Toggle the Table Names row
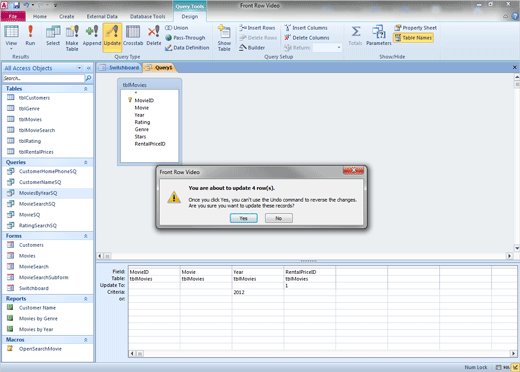Screen dimensions: 520x372 [413, 38]
